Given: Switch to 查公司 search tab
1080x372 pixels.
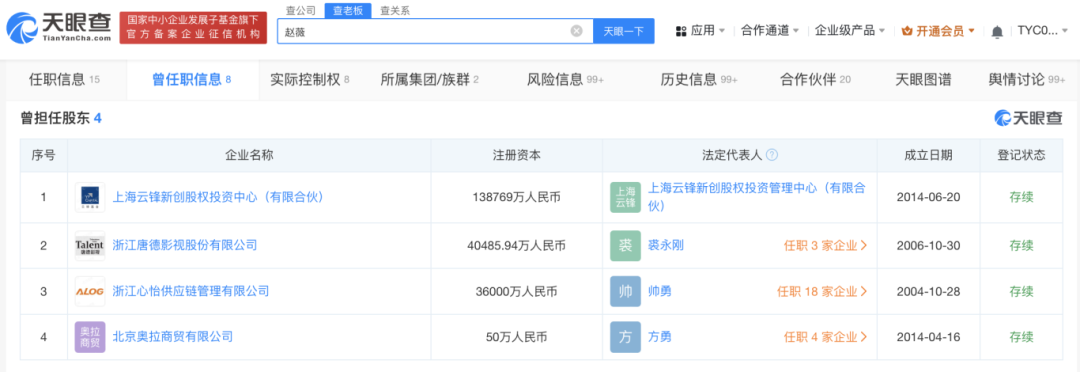Looking at the screenshot, I should tap(300, 10).
